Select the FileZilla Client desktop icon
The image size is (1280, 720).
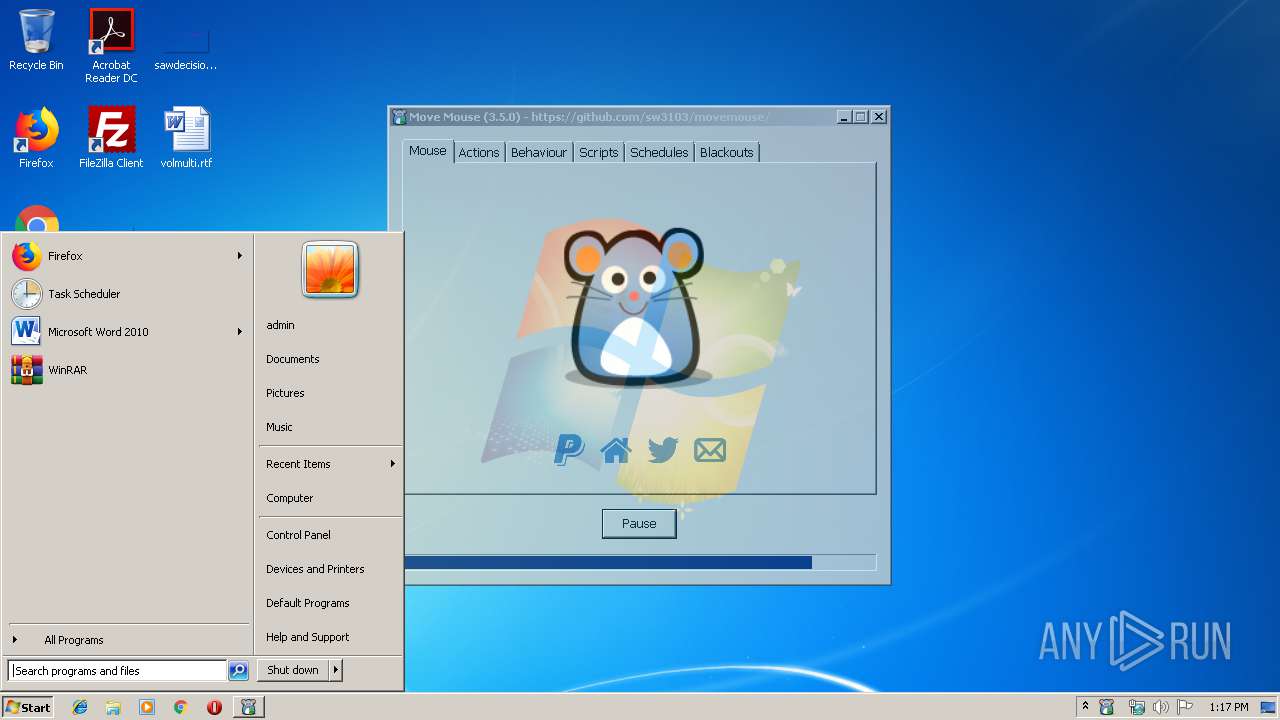coord(111,138)
